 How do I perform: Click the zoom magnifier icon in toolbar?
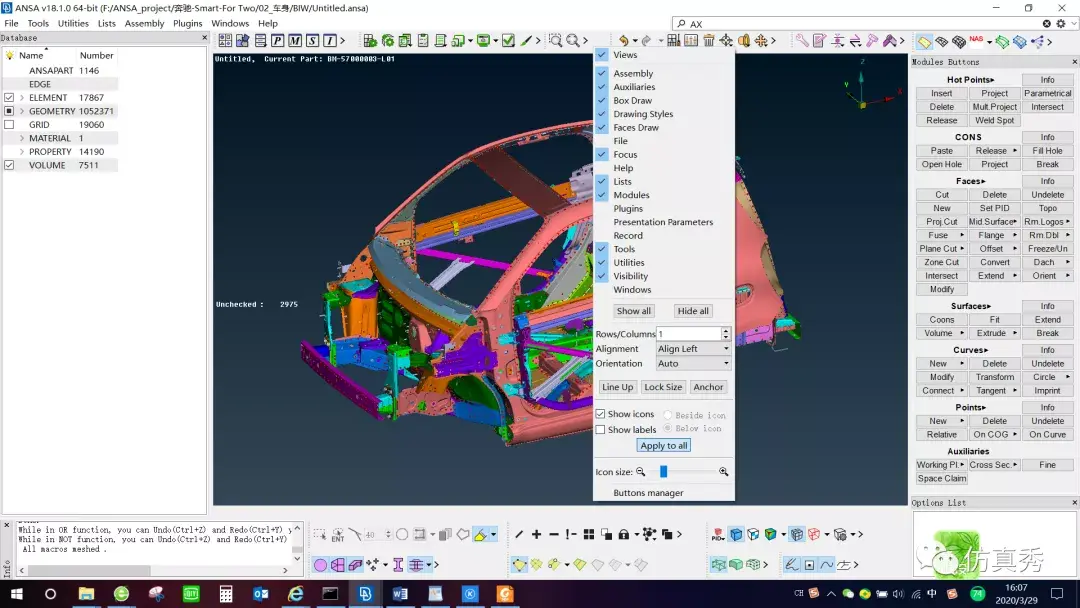572,41
